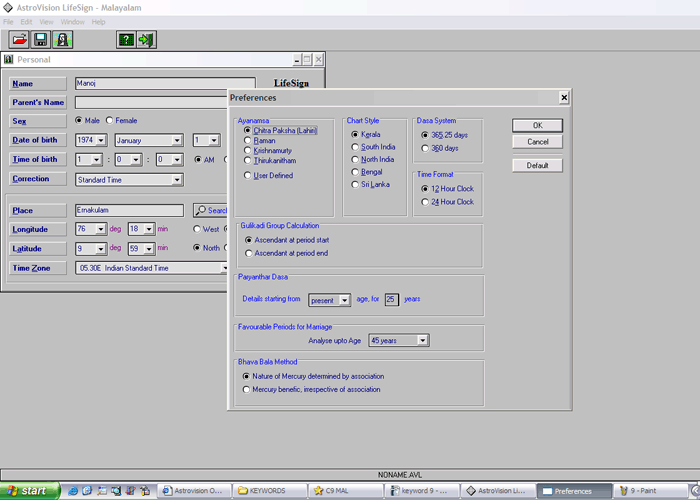Click the Parent's Name field

[151, 102]
